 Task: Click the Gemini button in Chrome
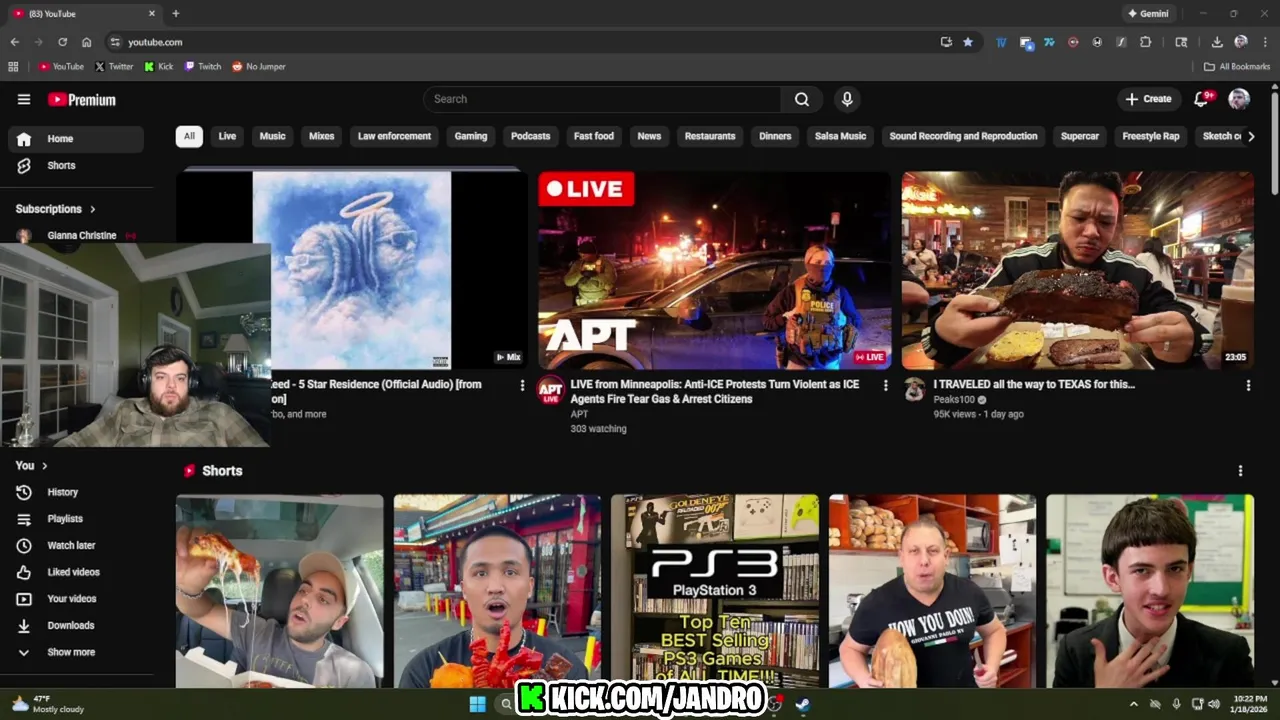click(1148, 14)
